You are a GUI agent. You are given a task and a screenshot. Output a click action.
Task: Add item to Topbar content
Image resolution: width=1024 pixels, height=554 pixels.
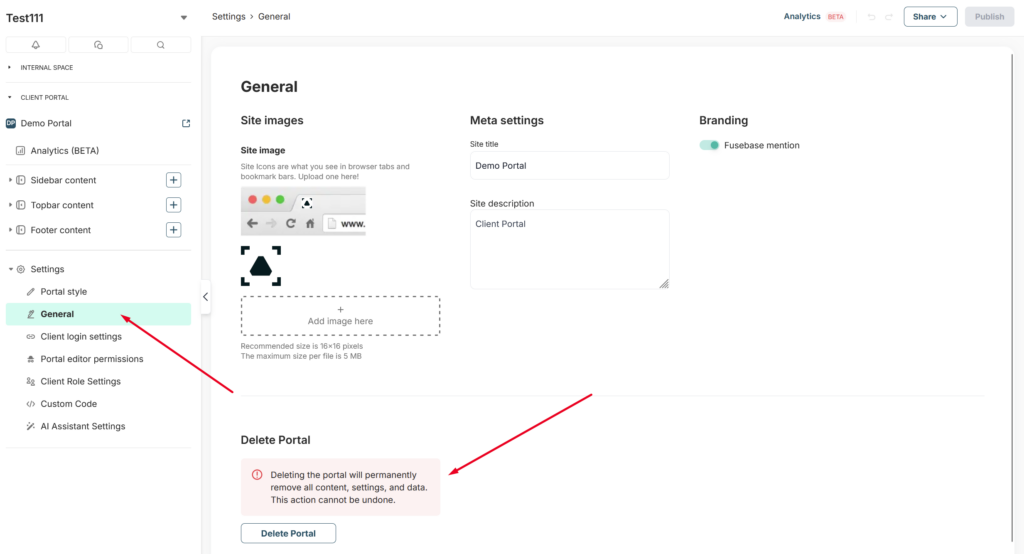pyautogui.click(x=173, y=204)
